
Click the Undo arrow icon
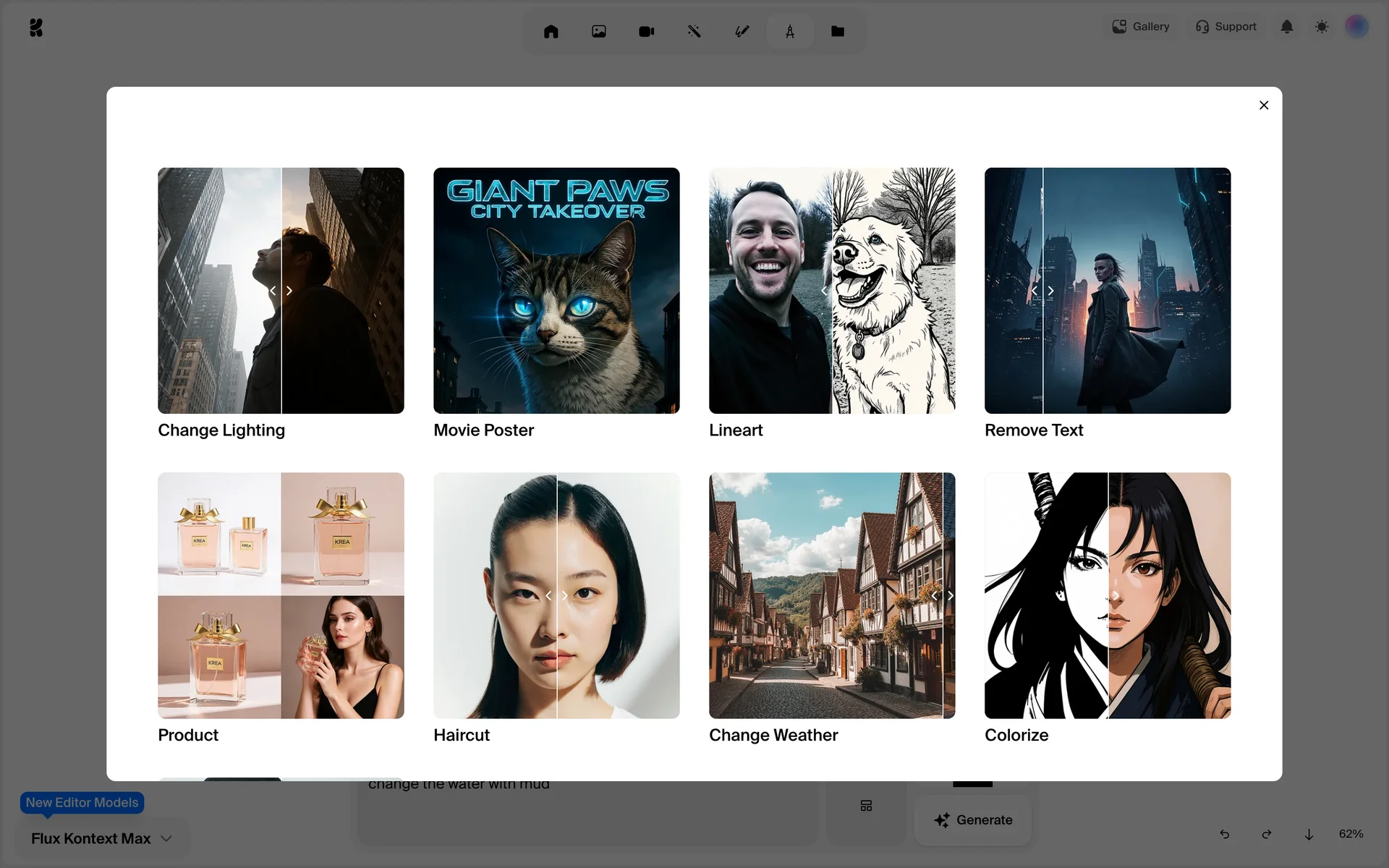click(x=1224, y=834)
